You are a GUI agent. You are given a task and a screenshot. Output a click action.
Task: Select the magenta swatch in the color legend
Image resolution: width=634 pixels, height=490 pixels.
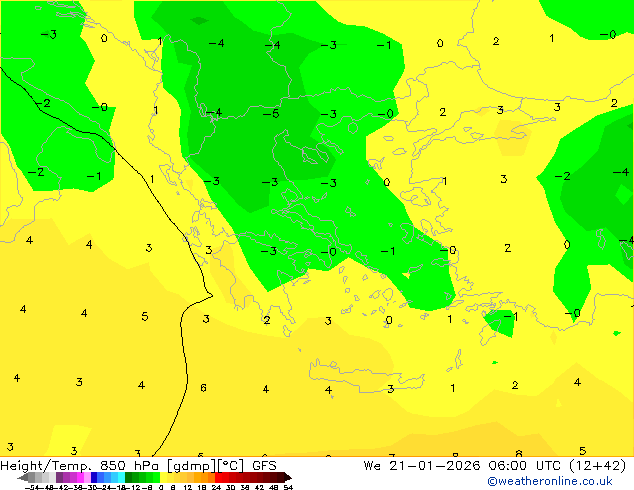[x=80, y=478]
